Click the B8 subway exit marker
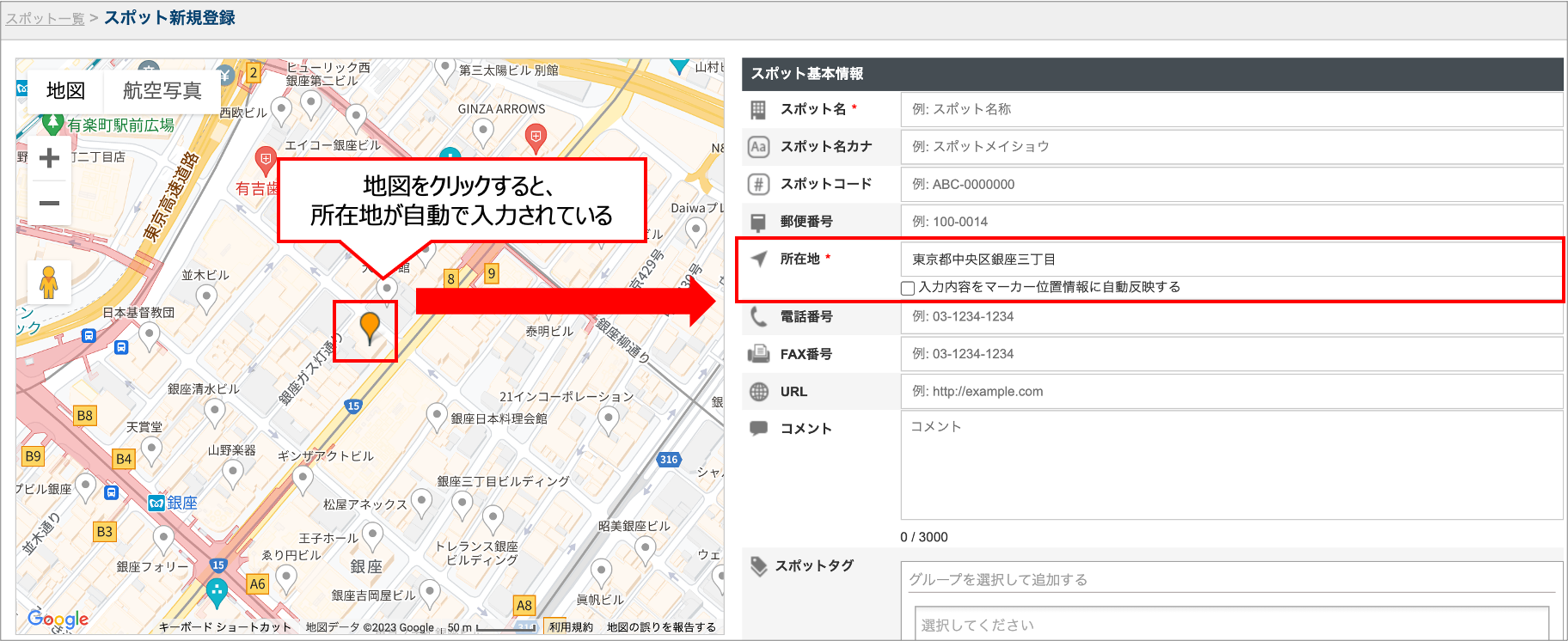This screenshot has height=641, width=1568. 84,416
